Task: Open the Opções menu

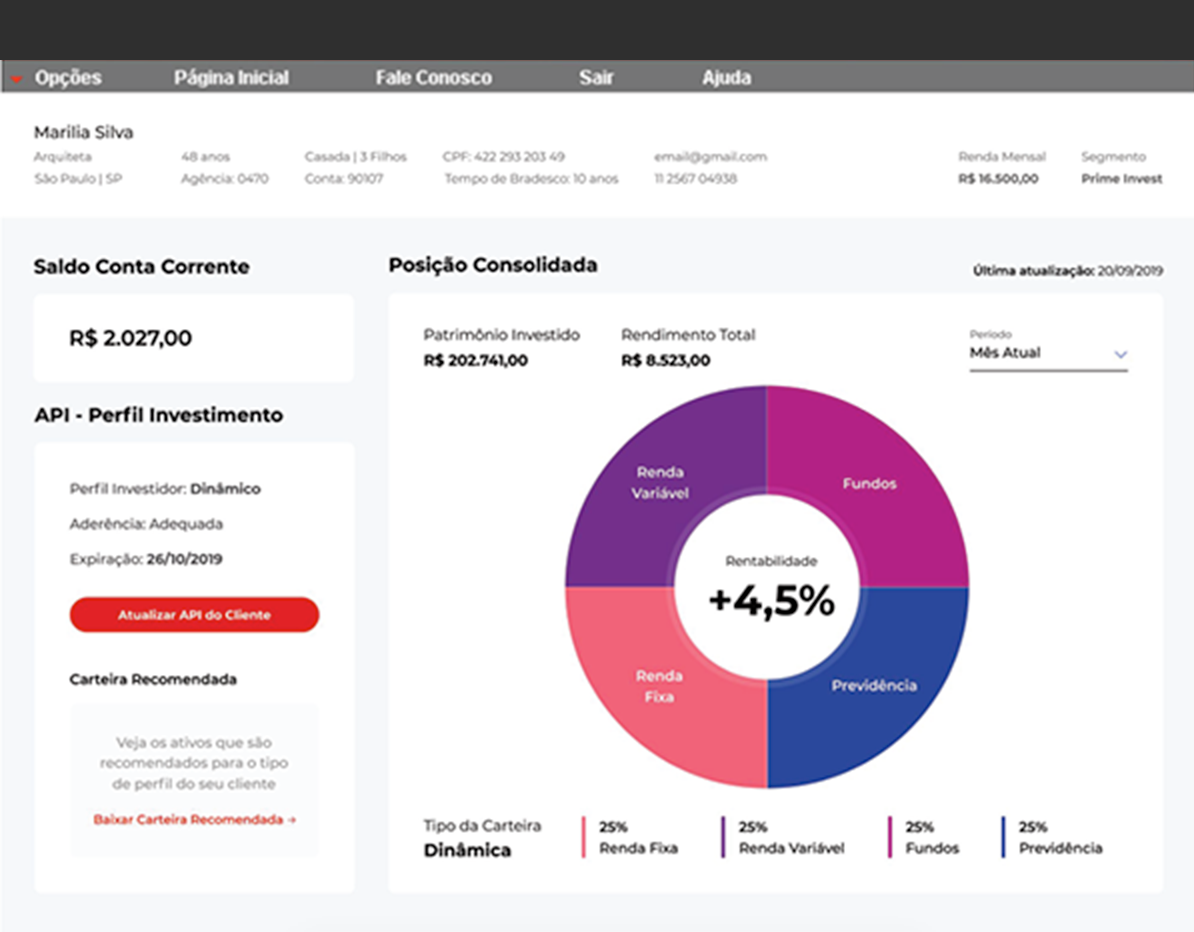Action: [68, 78]
